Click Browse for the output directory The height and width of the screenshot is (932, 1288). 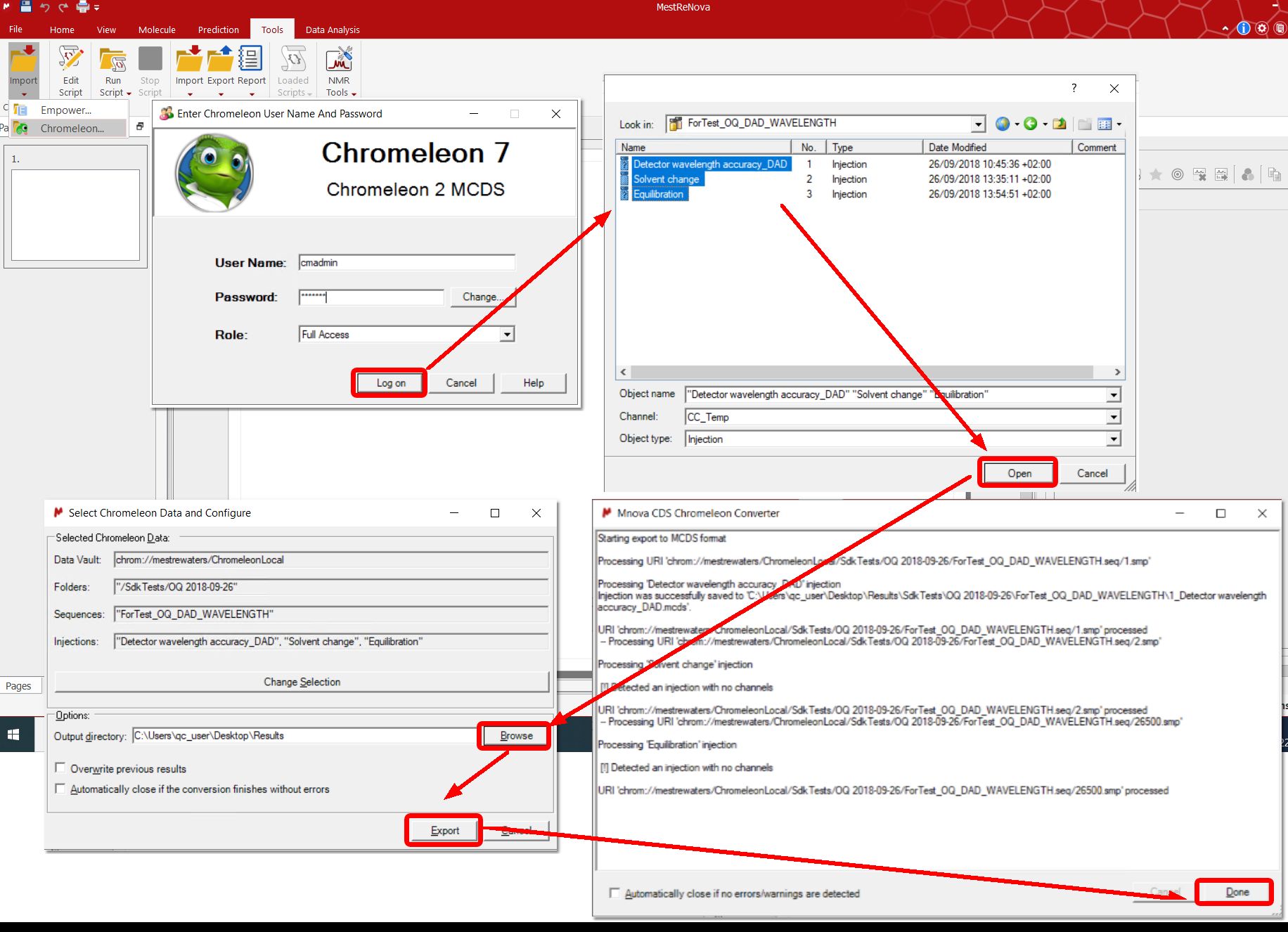point(516,735)
